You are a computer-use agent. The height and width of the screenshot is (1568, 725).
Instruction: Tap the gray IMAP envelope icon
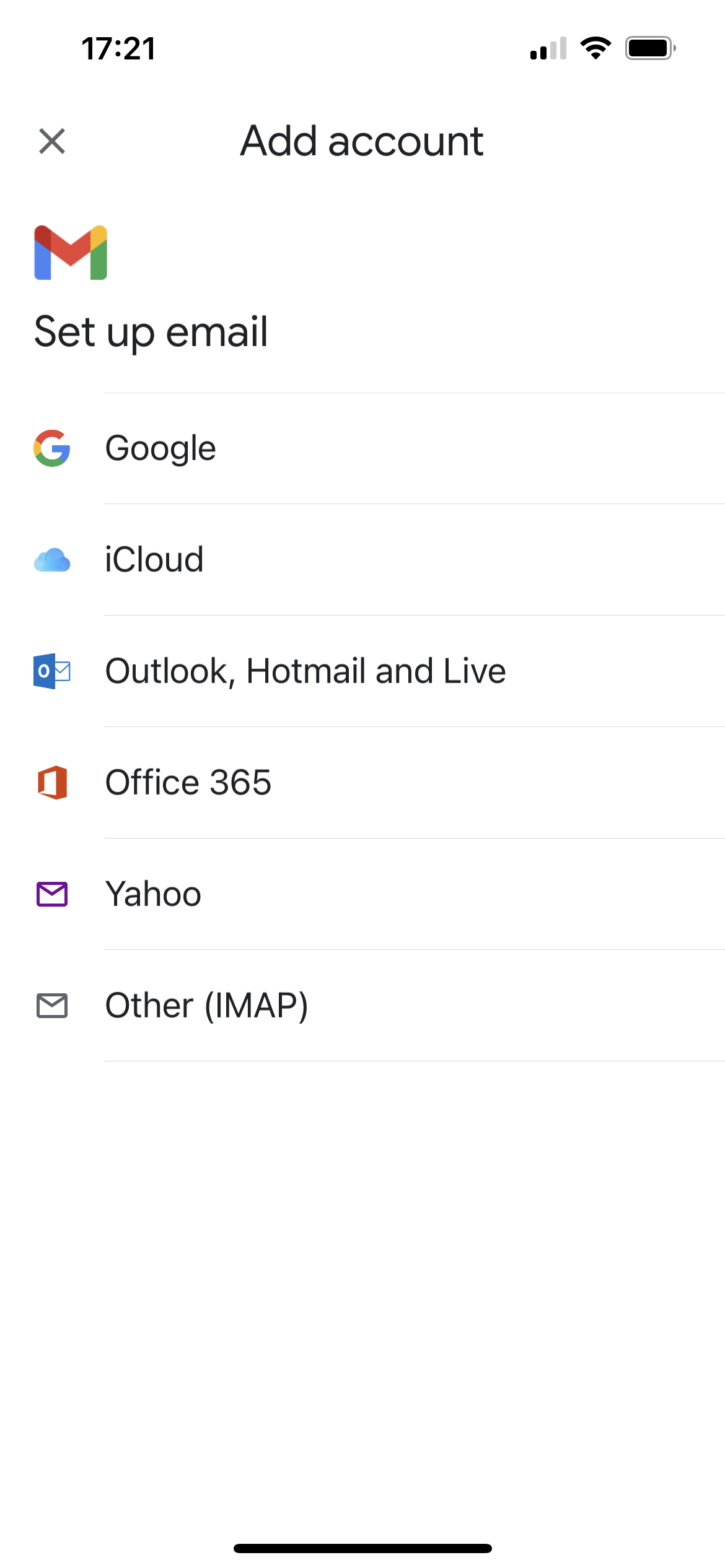click(x=52, y=1005)
